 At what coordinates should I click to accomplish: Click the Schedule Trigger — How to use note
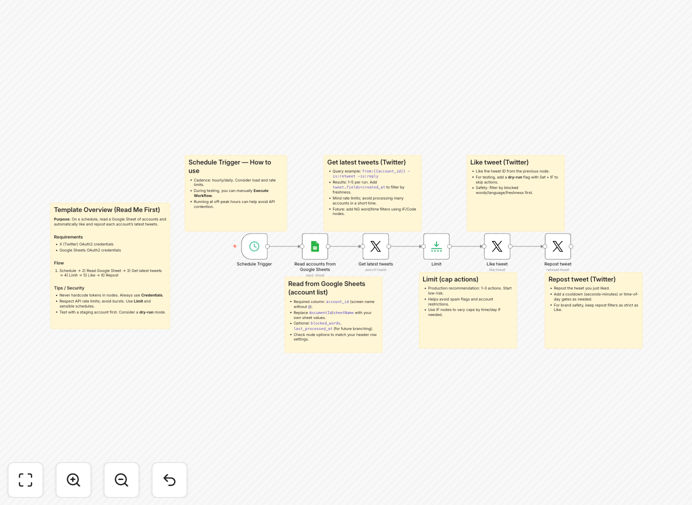point(236,193)
